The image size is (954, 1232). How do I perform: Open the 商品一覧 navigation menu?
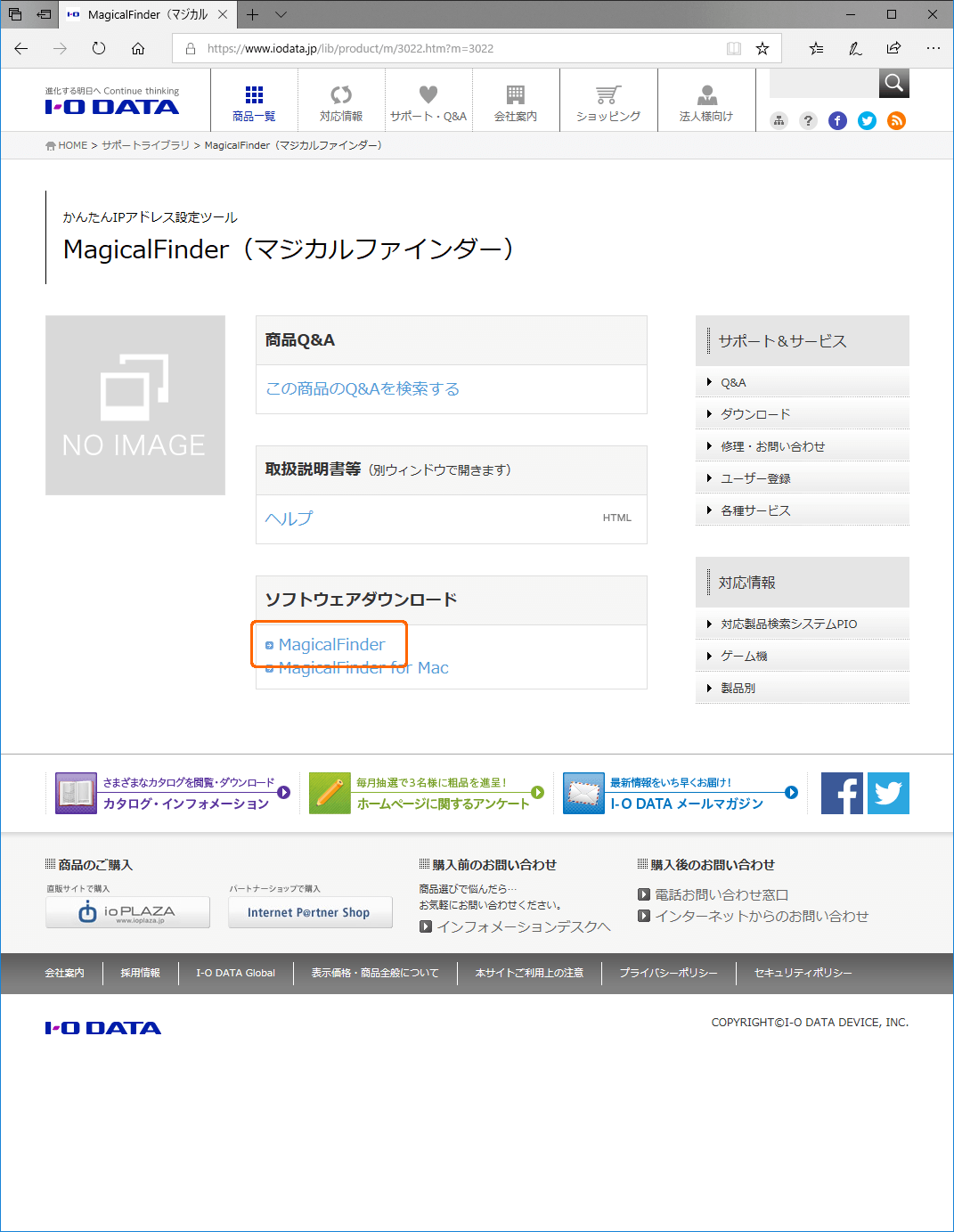click(254, 102)
